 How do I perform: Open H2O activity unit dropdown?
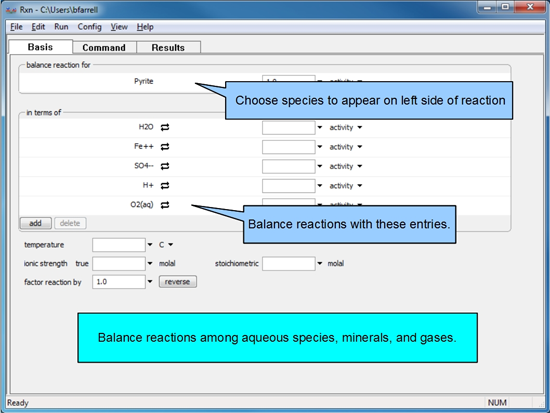click(360, 127)
